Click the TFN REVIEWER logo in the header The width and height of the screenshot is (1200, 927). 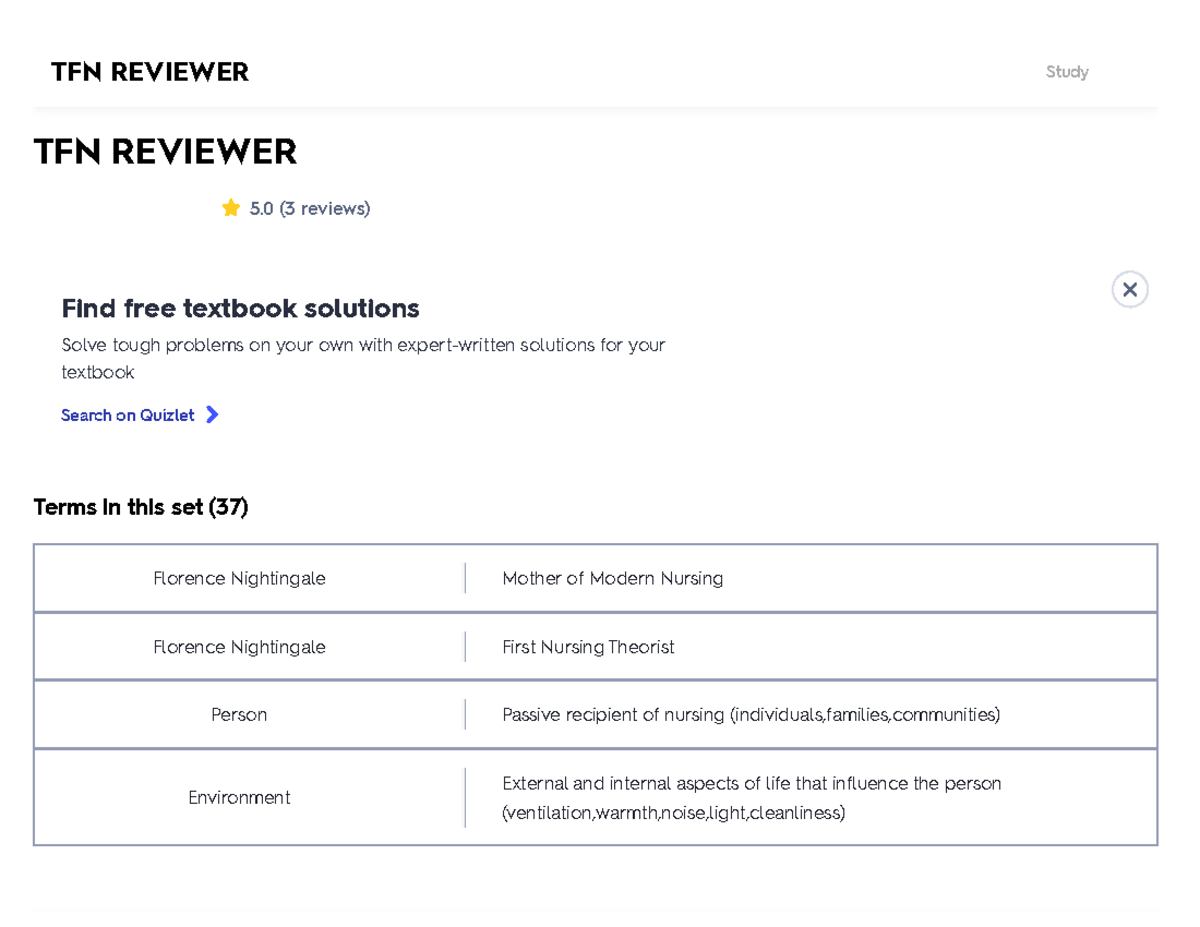click(x=150, y=71)
